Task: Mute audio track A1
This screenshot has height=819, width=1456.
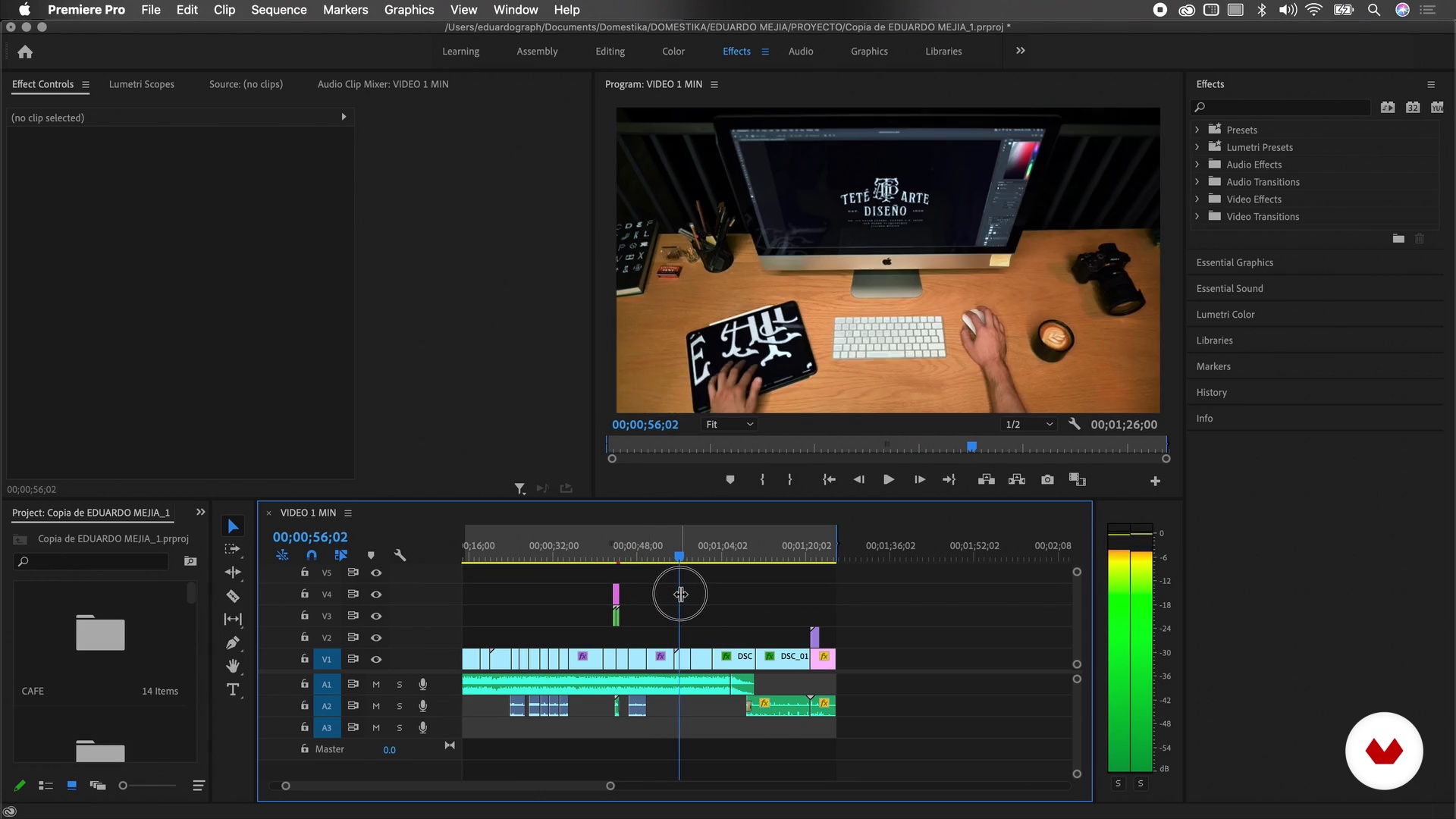Action: pos(376,684)
